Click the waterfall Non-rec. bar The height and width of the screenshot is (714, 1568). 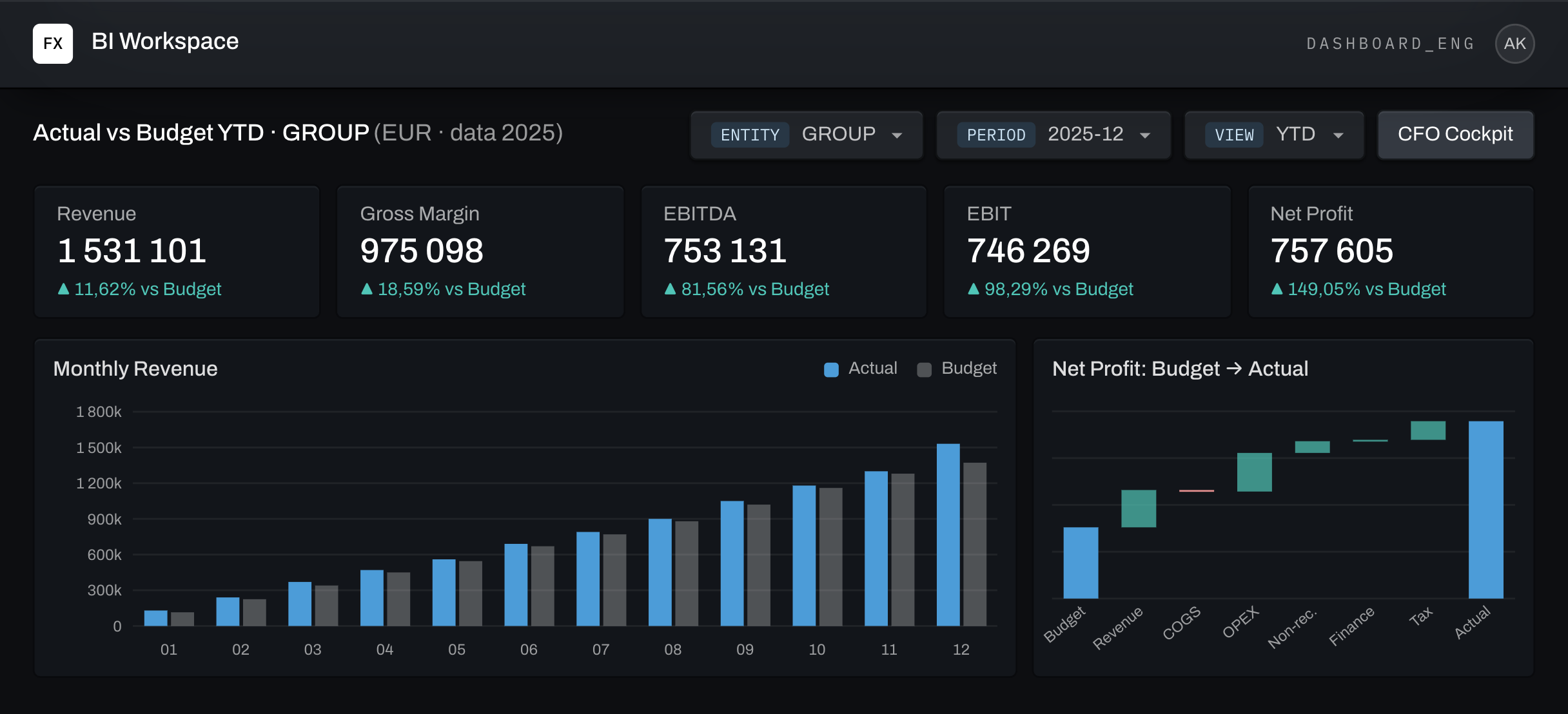pyautogui.click(x=1313, y=447)
